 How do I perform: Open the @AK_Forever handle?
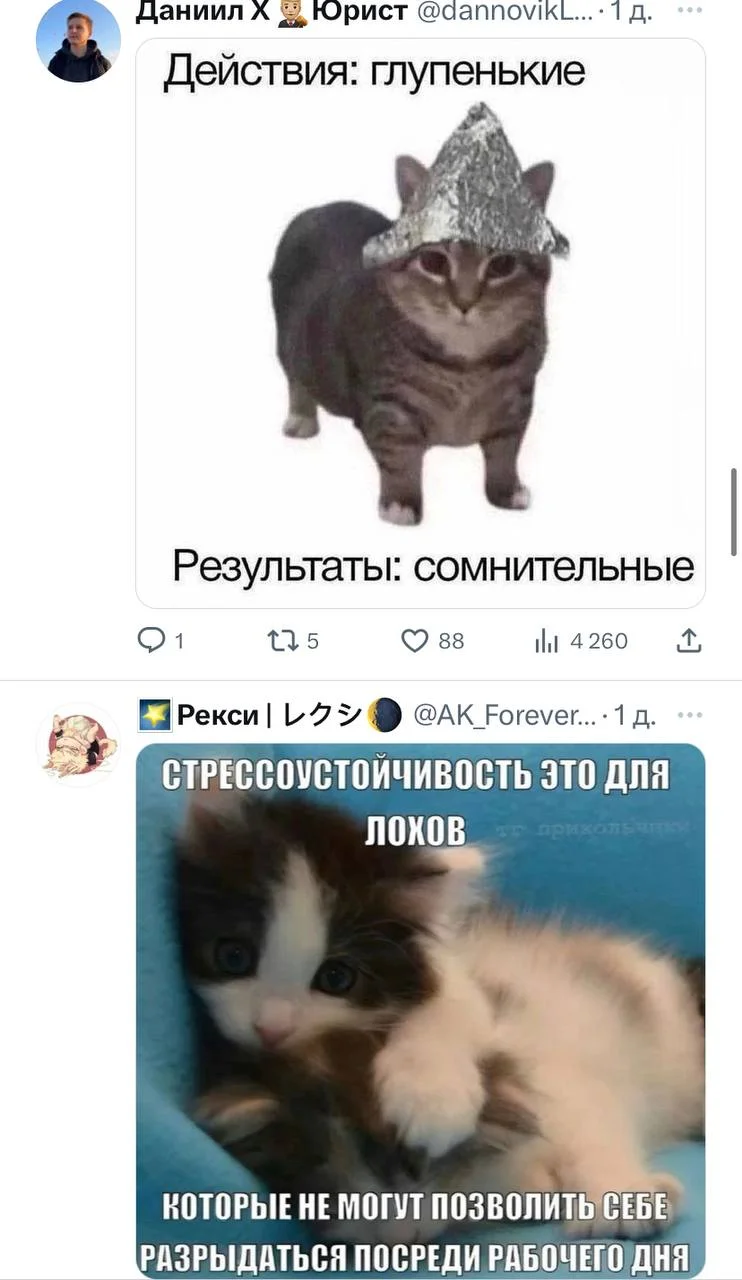[505, 715]
